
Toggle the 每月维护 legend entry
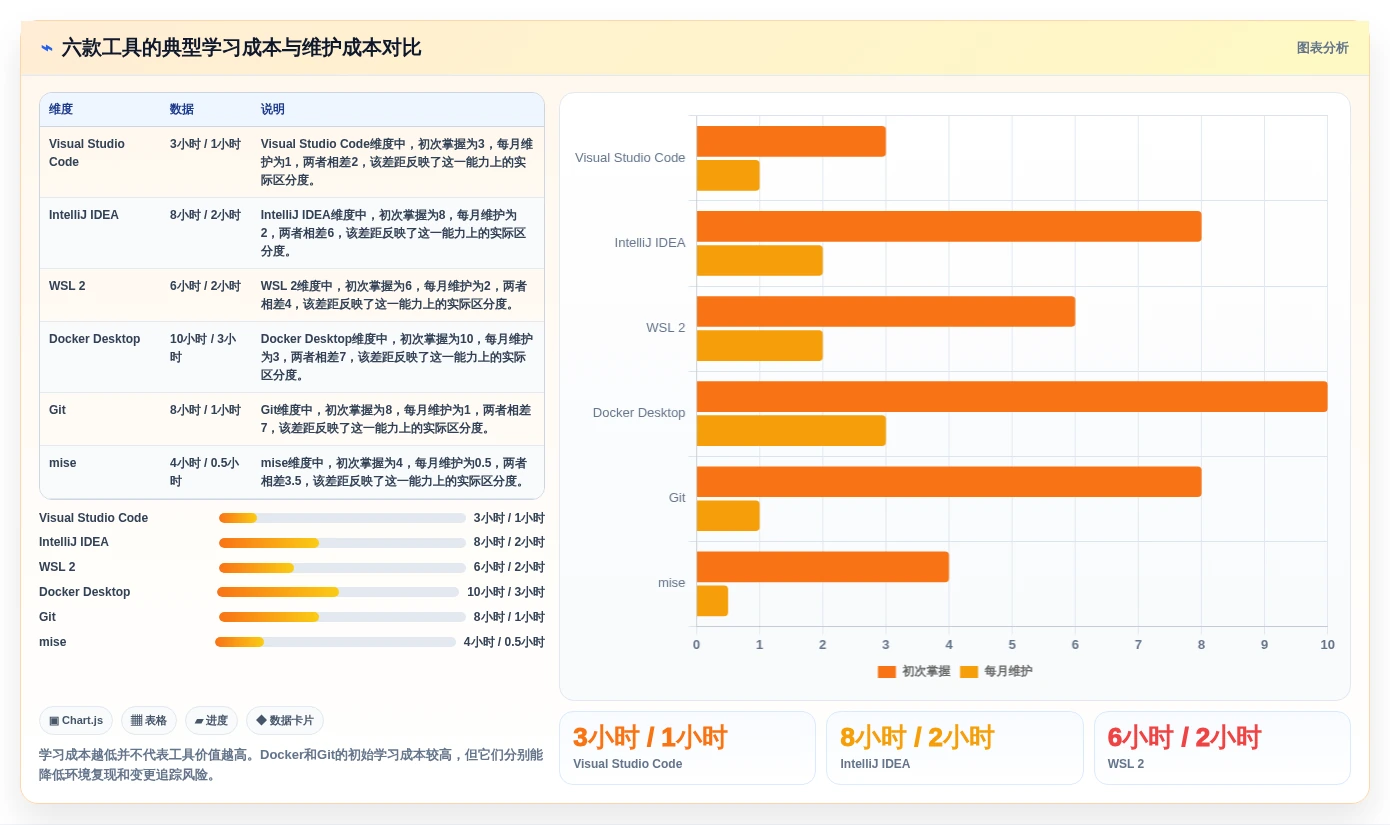(x=996, y=671)
